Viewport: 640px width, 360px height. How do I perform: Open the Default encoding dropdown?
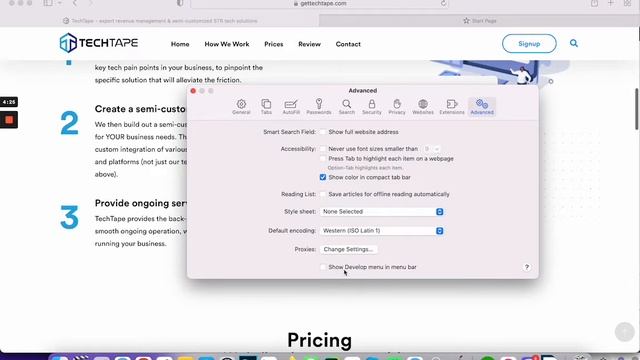(x=382, y=231)
